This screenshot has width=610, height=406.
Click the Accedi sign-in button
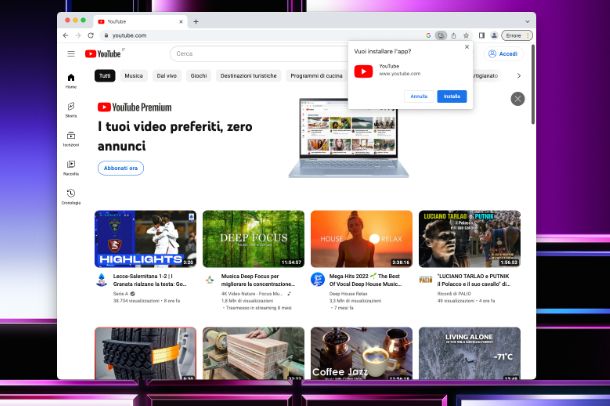tap(503, 54)
